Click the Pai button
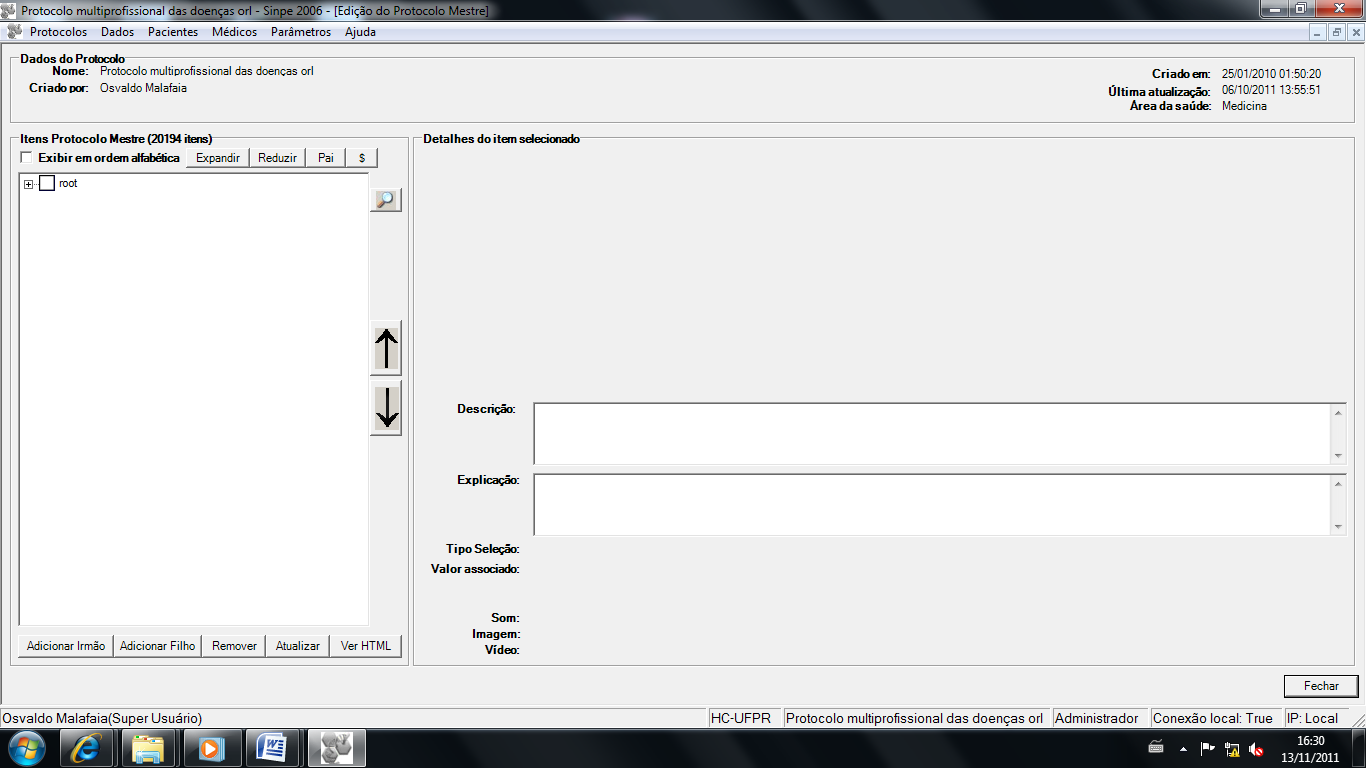1366x768 pixels. point(325,158)
